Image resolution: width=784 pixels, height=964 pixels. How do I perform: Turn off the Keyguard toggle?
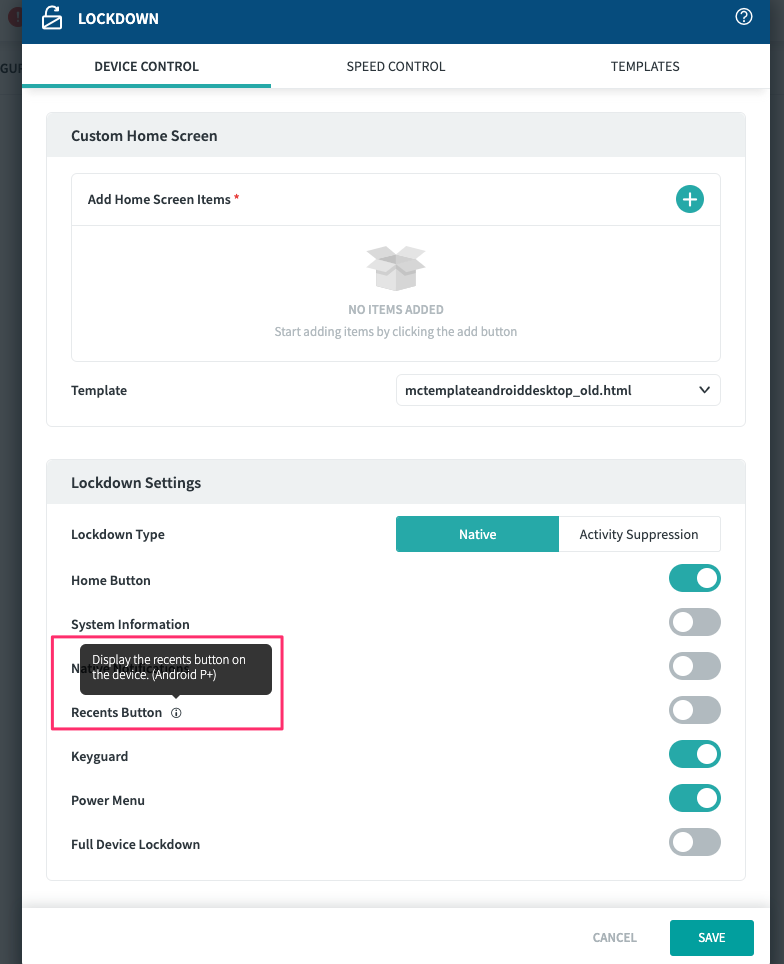[695, 755]
